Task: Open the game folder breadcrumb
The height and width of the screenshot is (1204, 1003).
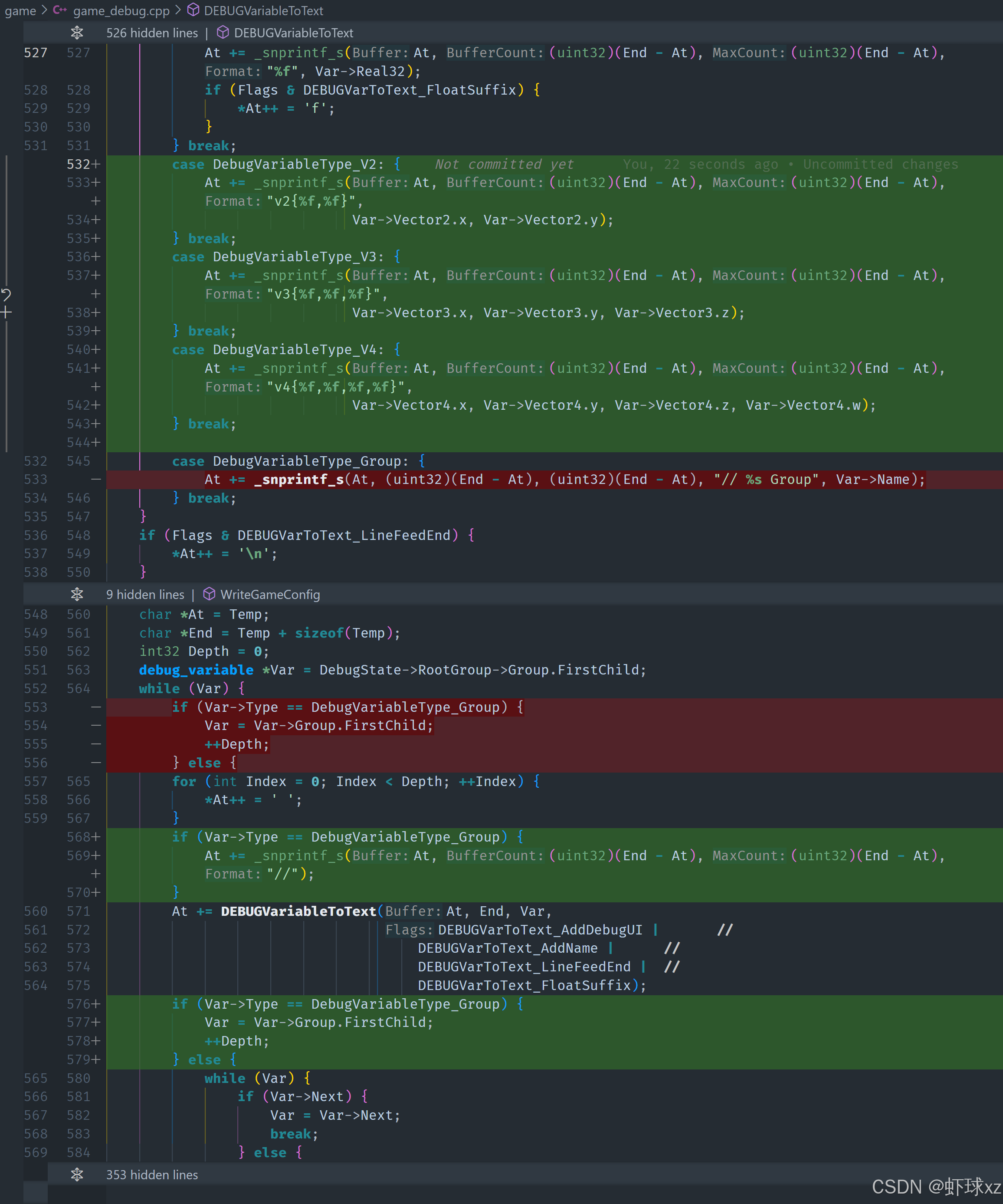Action: pyautogui.click(x=20, y=10)
